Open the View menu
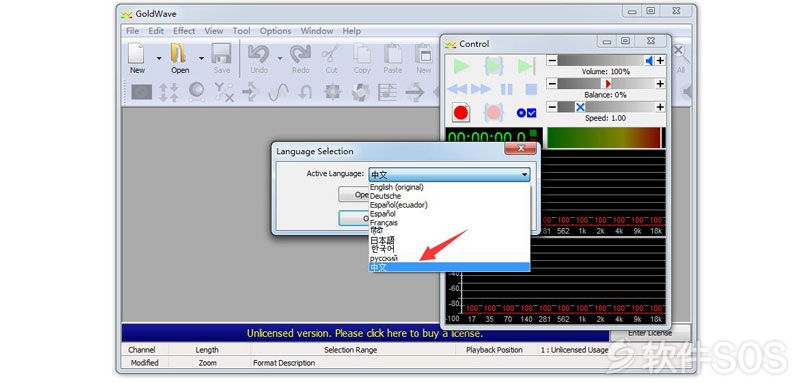 214,31
